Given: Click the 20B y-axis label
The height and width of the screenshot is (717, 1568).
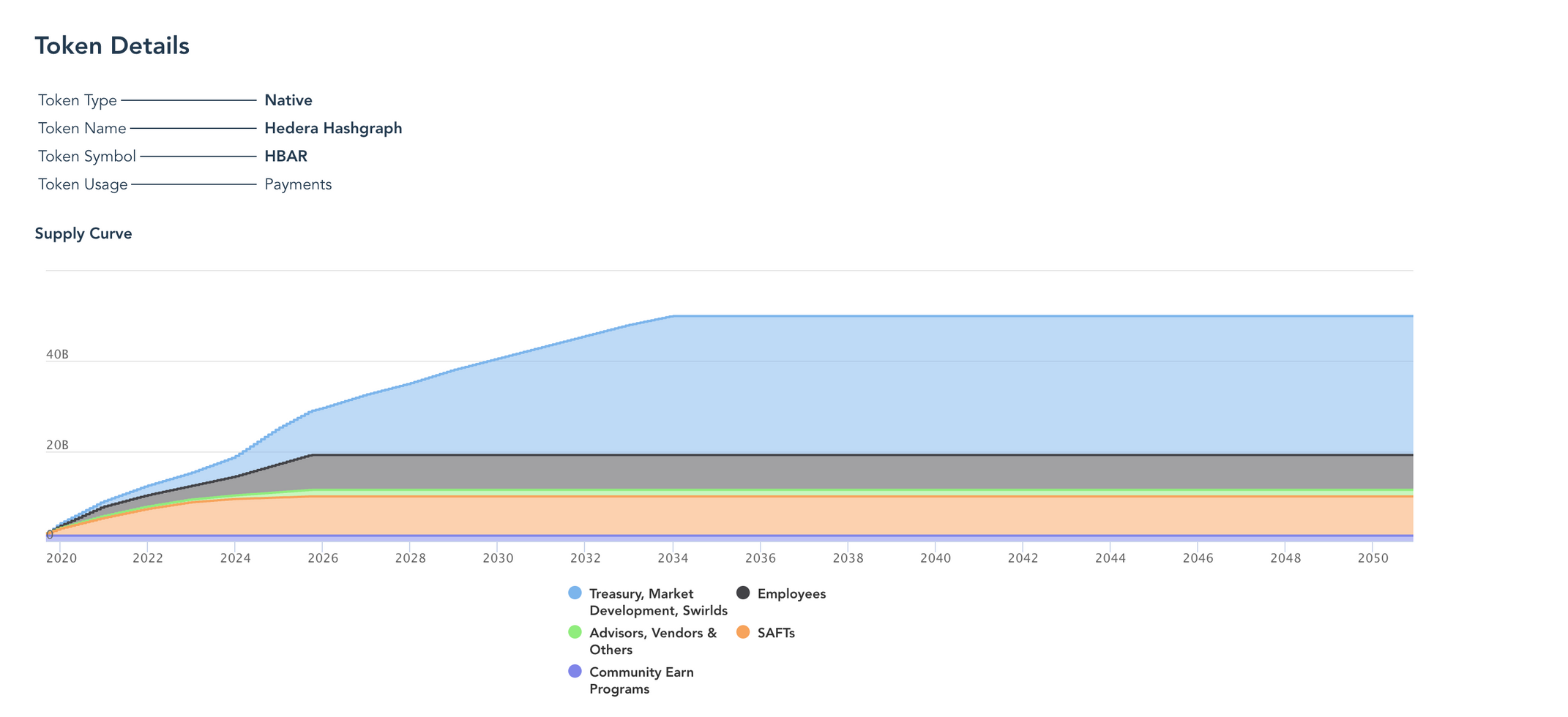Looking at the screenshot, I should (57, 446).
